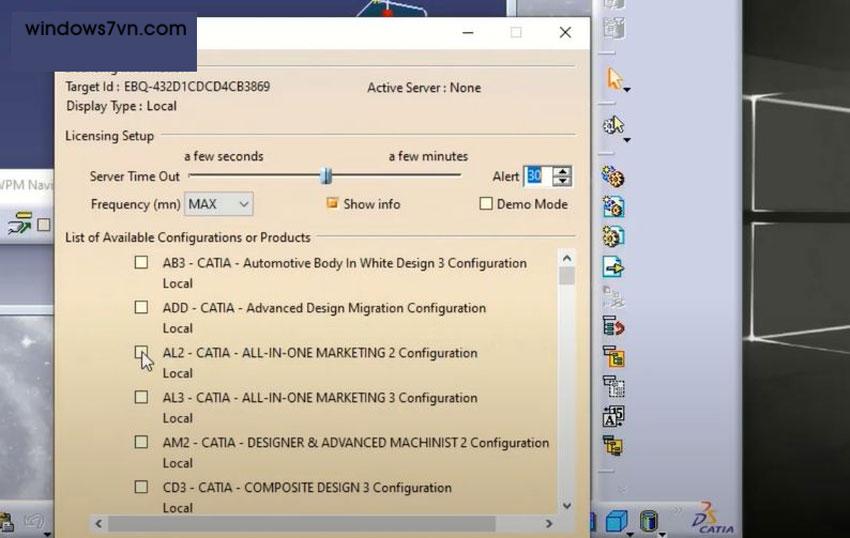Screen dimensions: 850x538
Task: Close the licensing dialog window
Action: coord(565,33)
